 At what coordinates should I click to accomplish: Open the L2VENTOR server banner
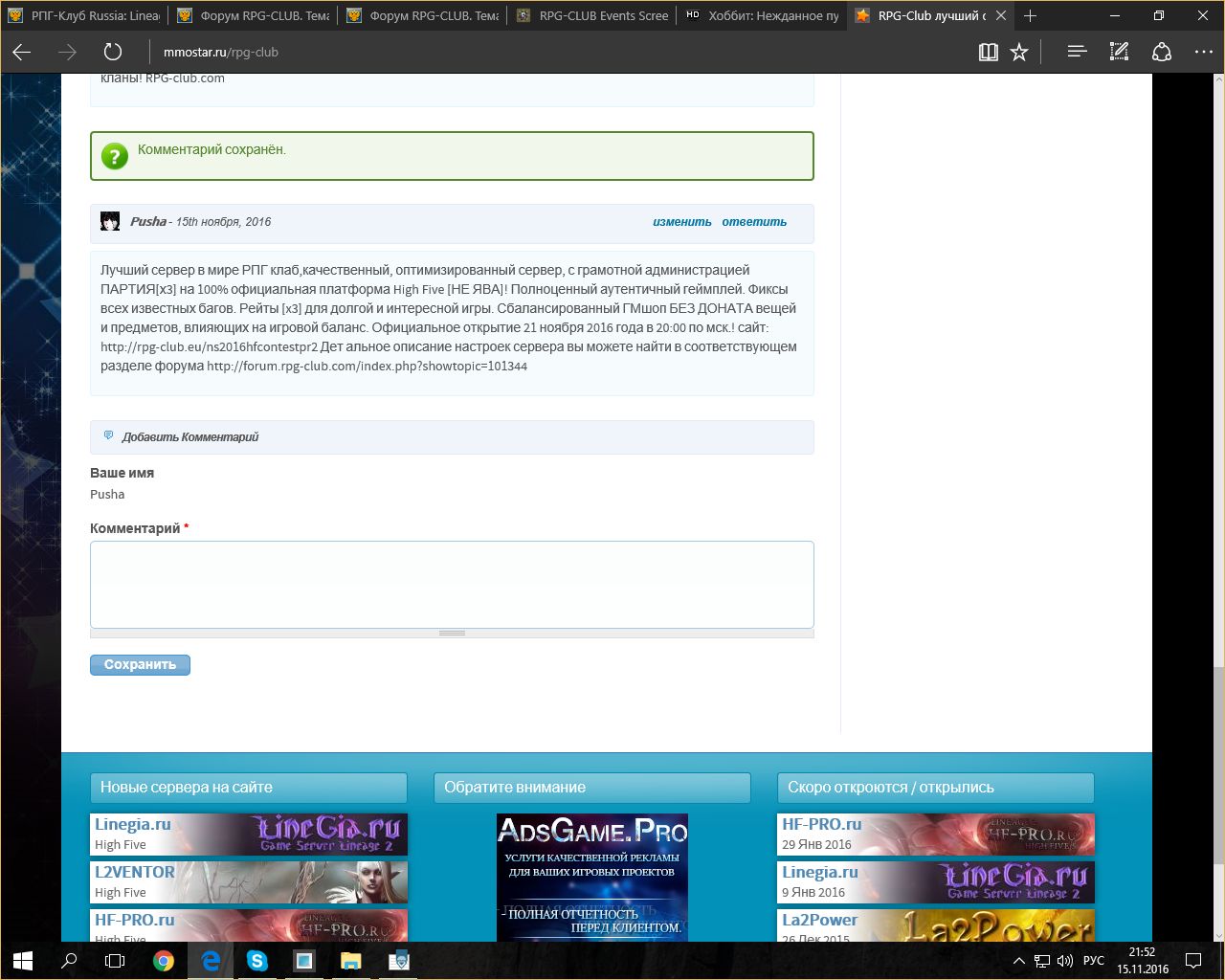249,881
